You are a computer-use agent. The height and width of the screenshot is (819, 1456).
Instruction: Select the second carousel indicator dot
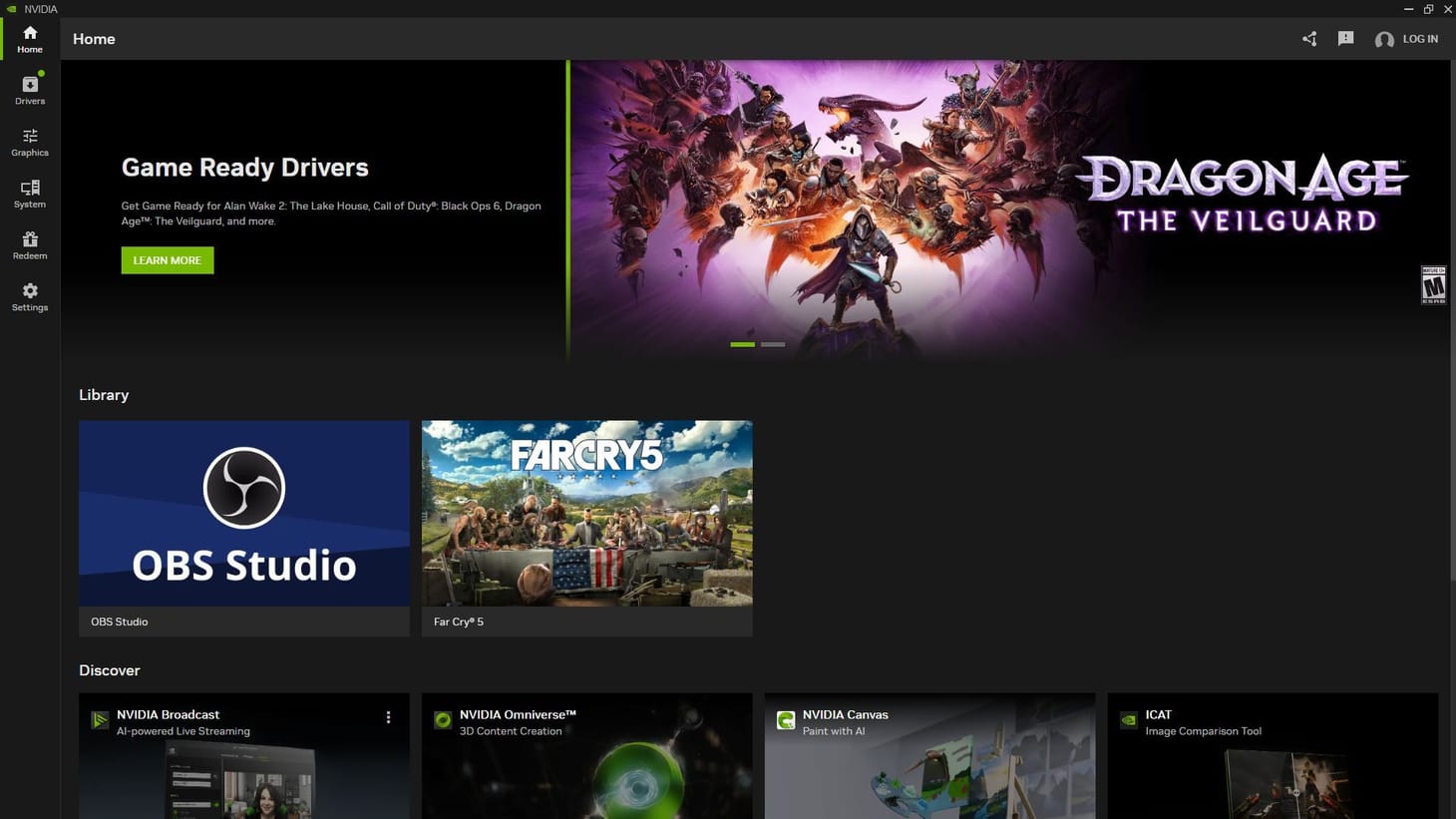[772, 343]
